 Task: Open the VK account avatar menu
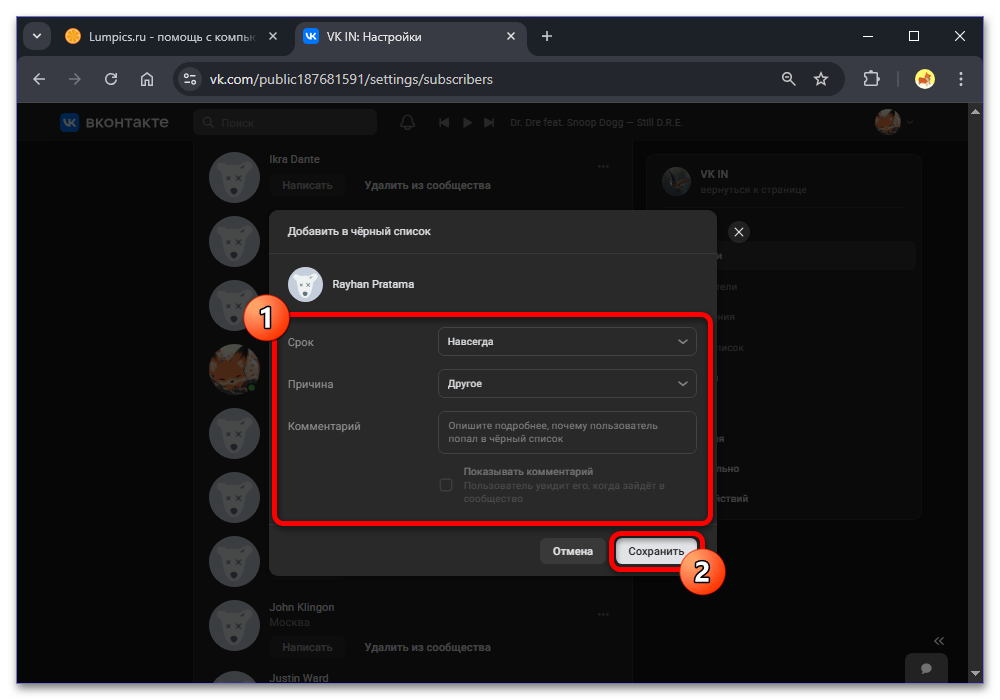(x=893, y=122)
